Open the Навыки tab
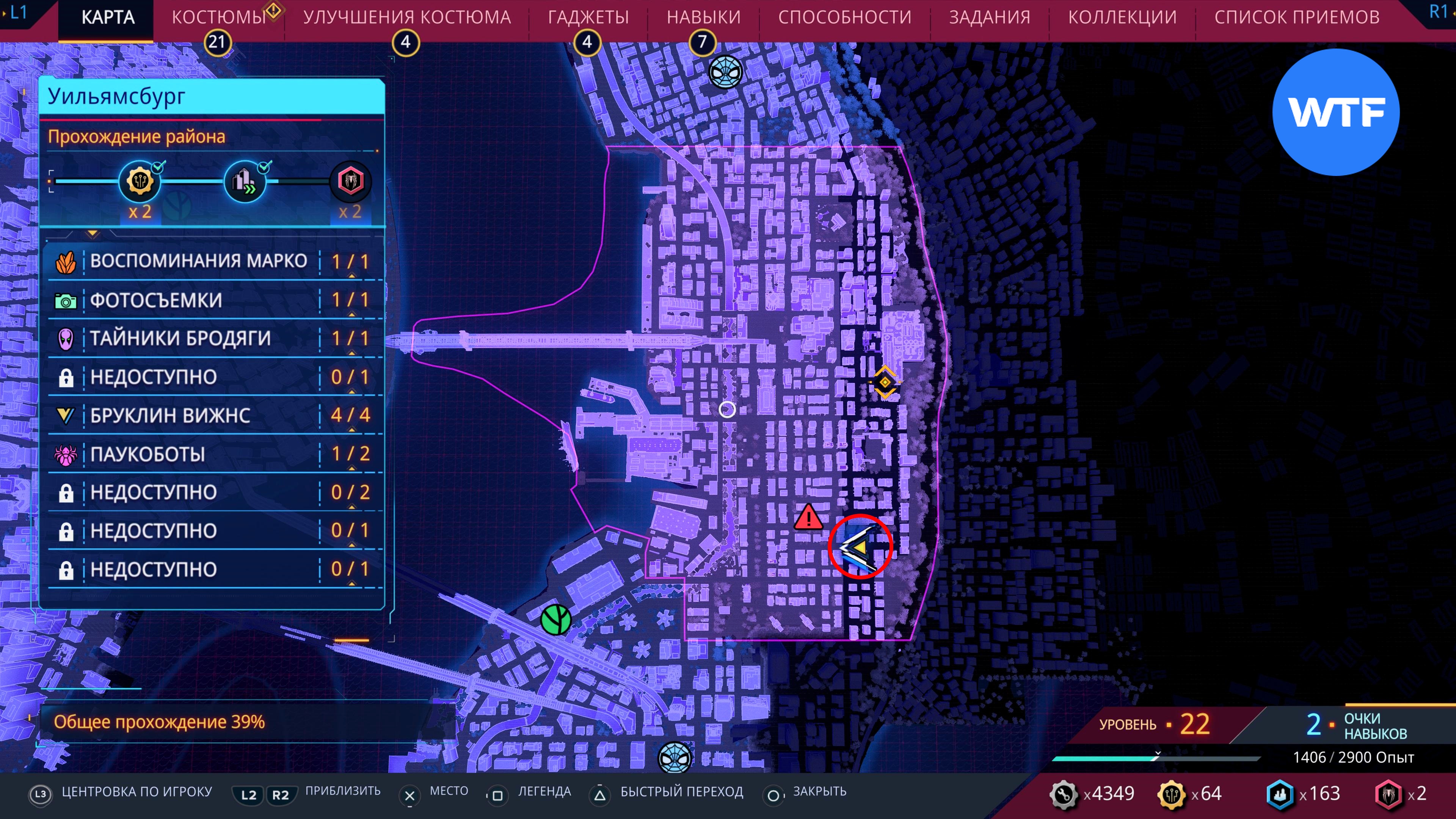The image size is (1456, 819). [703, 17]
